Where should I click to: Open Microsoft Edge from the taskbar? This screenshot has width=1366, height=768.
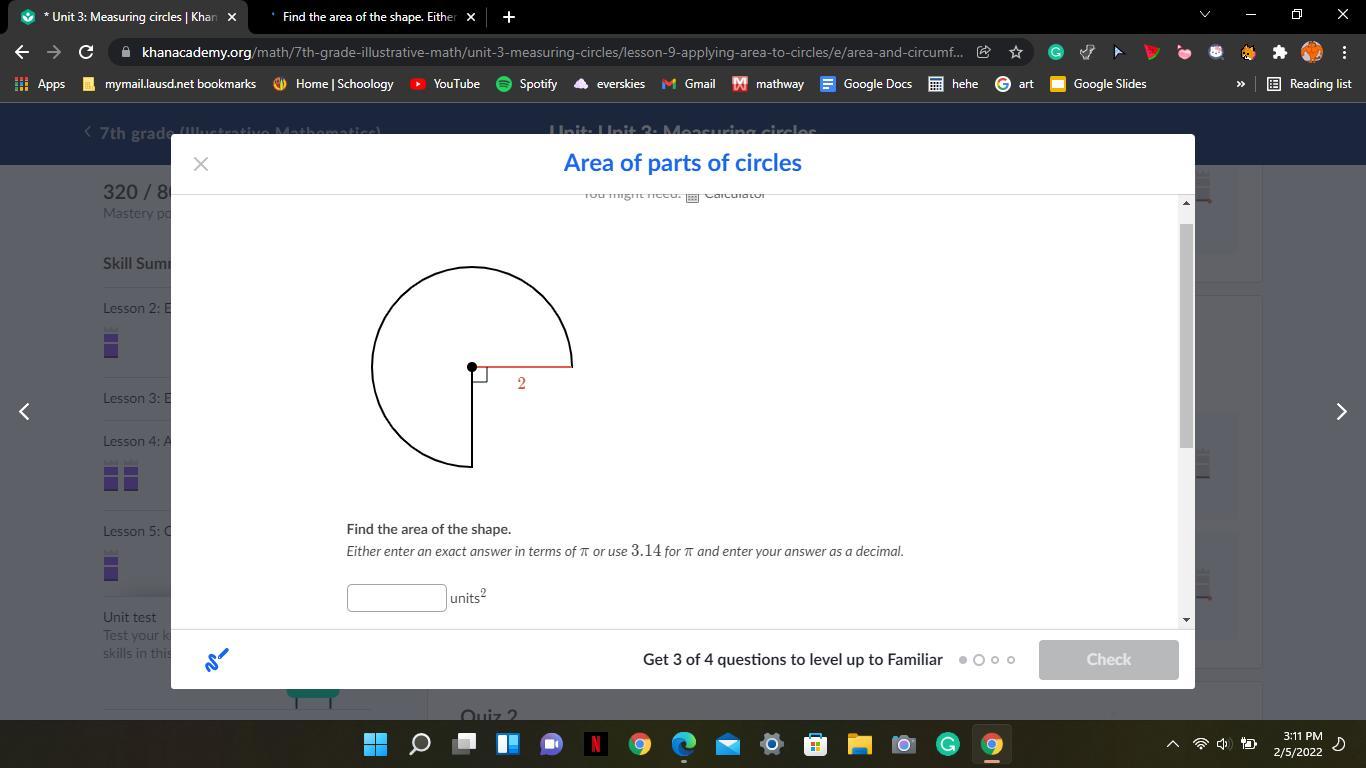(x=684, y=744)
